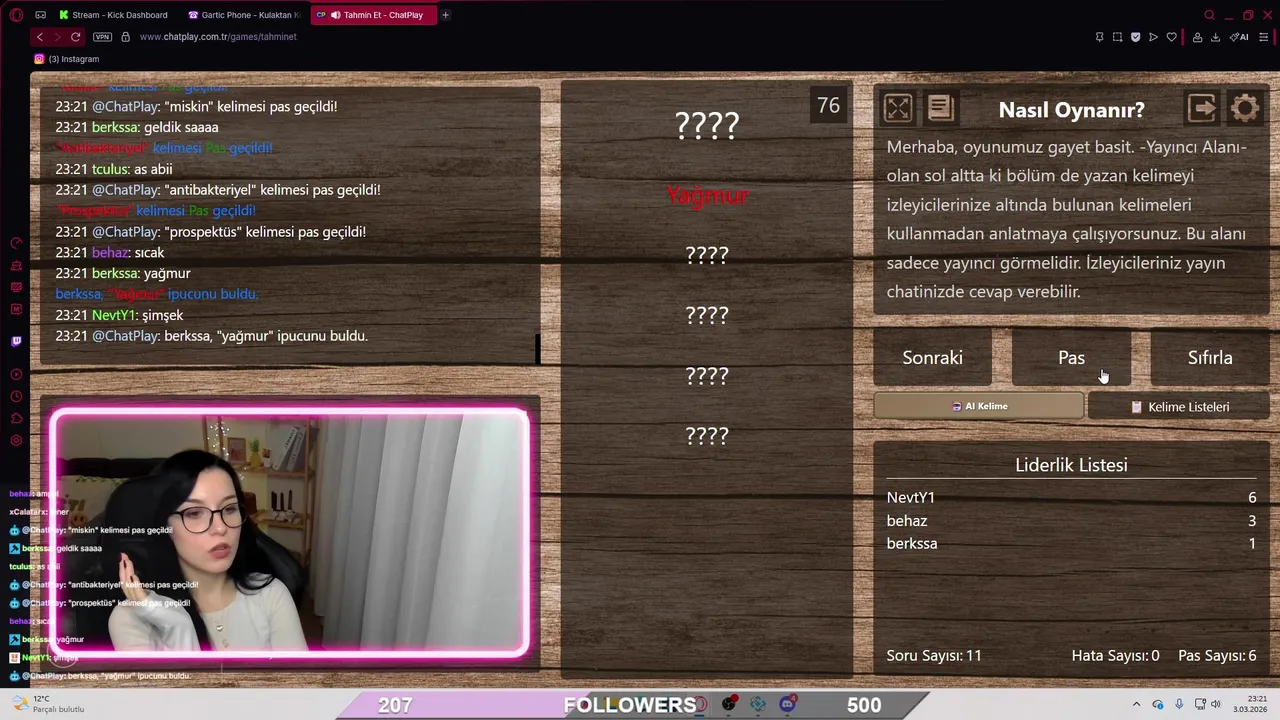1280x720 pixels.
Task: Select the AI Kelime option
Action: (x=979, y=406)
